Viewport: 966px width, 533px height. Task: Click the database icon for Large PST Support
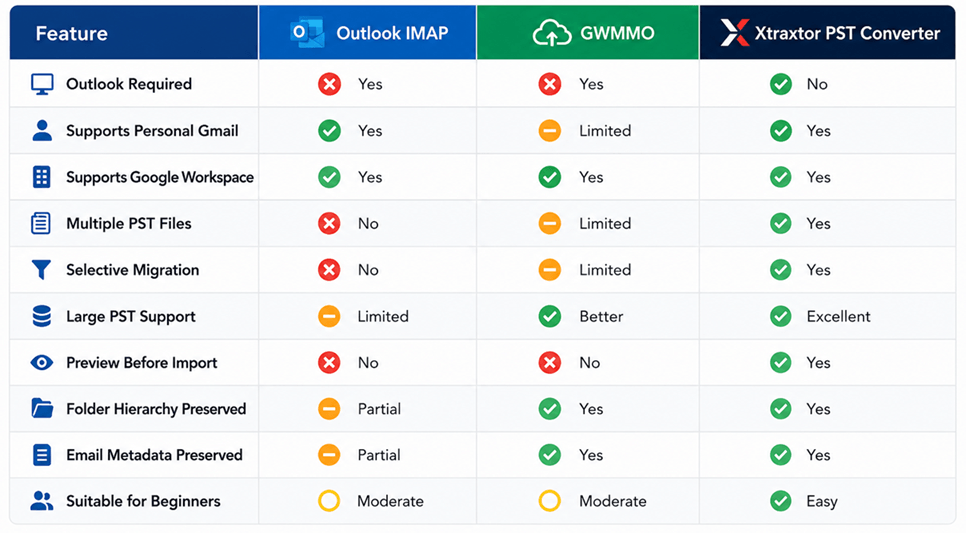pos(41,316)
